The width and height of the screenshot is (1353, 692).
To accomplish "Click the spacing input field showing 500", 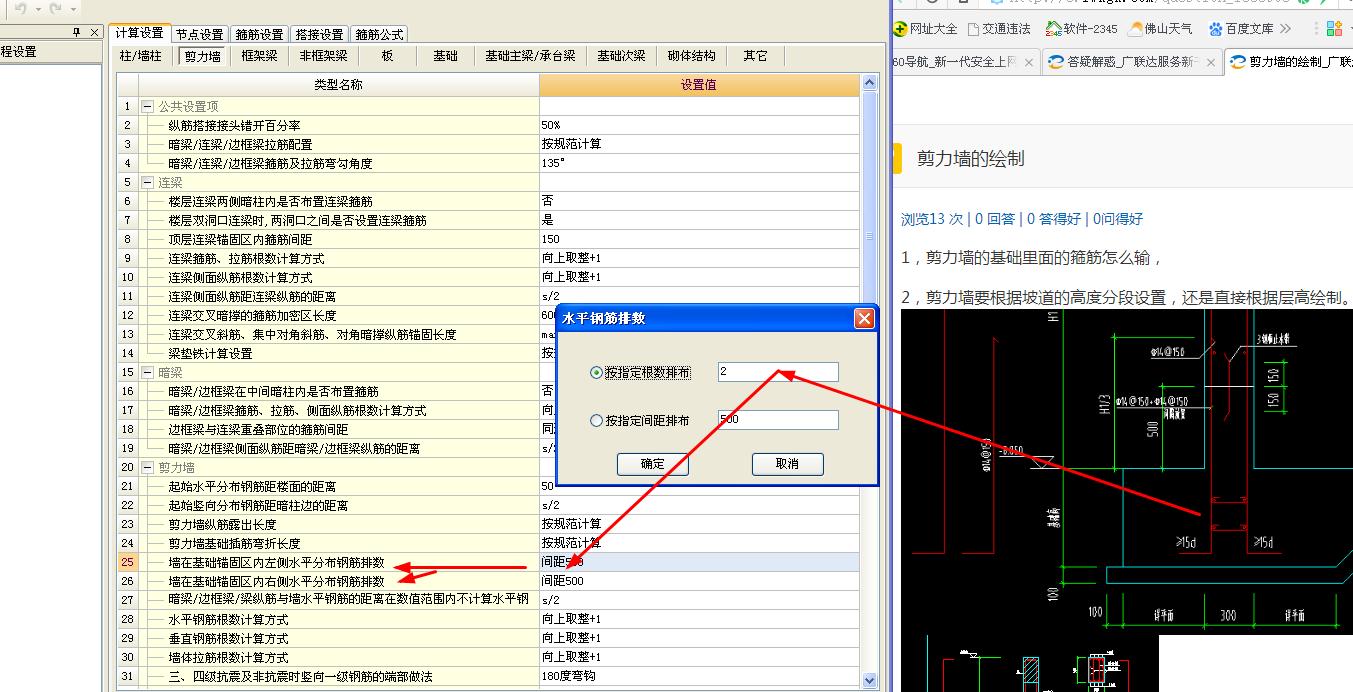I will pos(778,420).
